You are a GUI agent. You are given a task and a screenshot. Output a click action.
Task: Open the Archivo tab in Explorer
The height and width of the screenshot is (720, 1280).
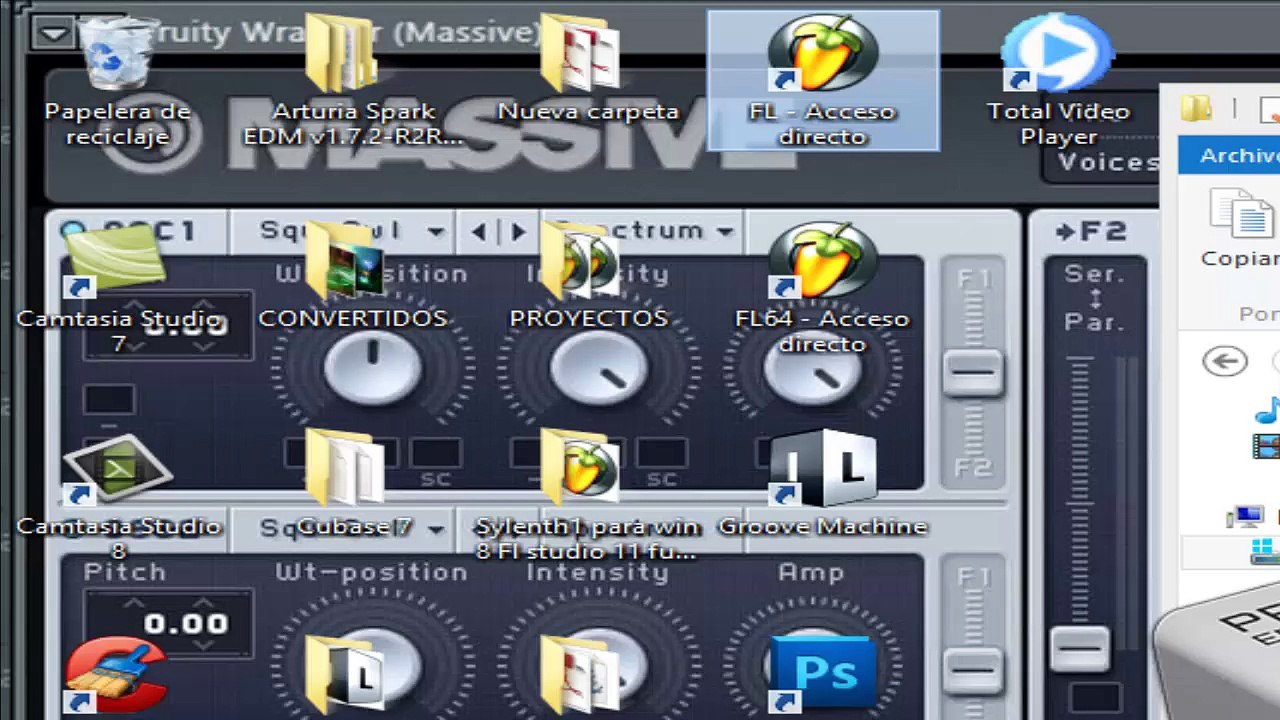[1238, 155]
